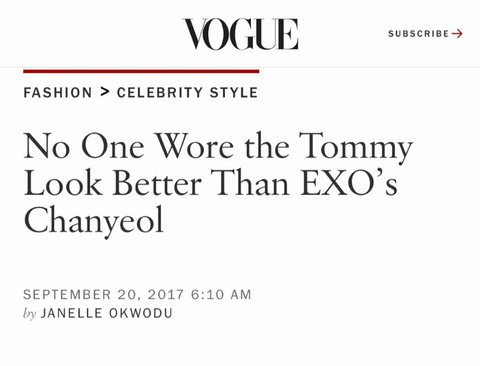Click the word SUBSCRIBE text itself
This screenshot has width=480, height=366.
pyautogui.click(x=419, y=34)
